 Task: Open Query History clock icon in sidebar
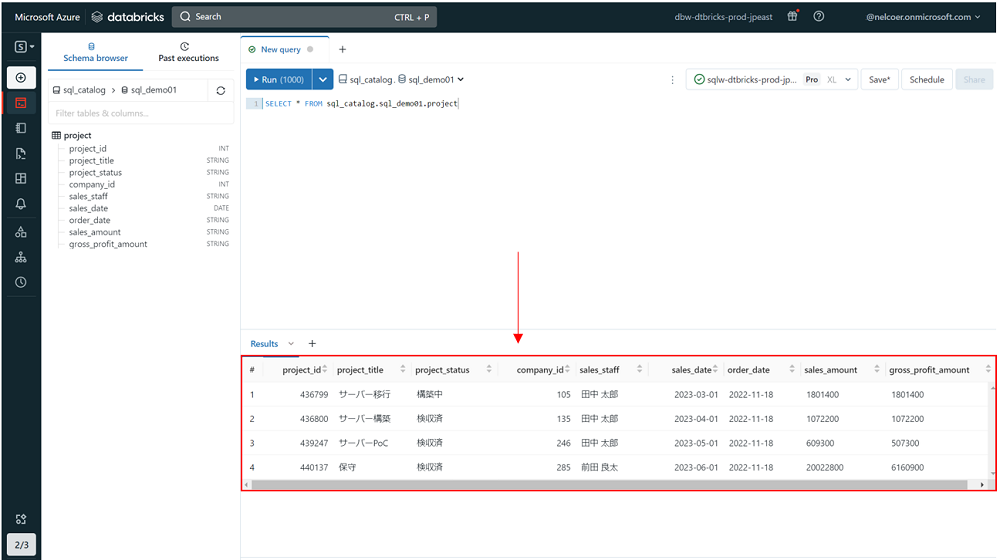pos(21,282)
